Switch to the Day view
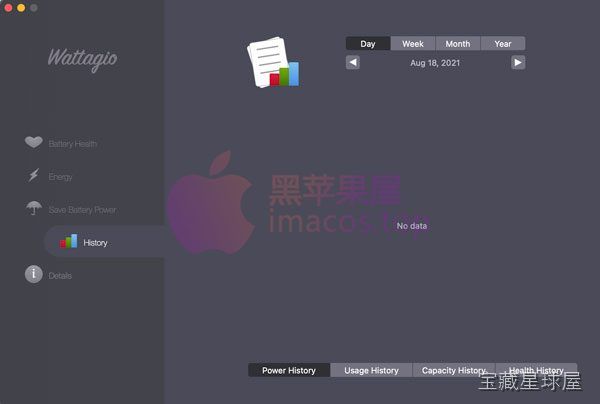 368,44
